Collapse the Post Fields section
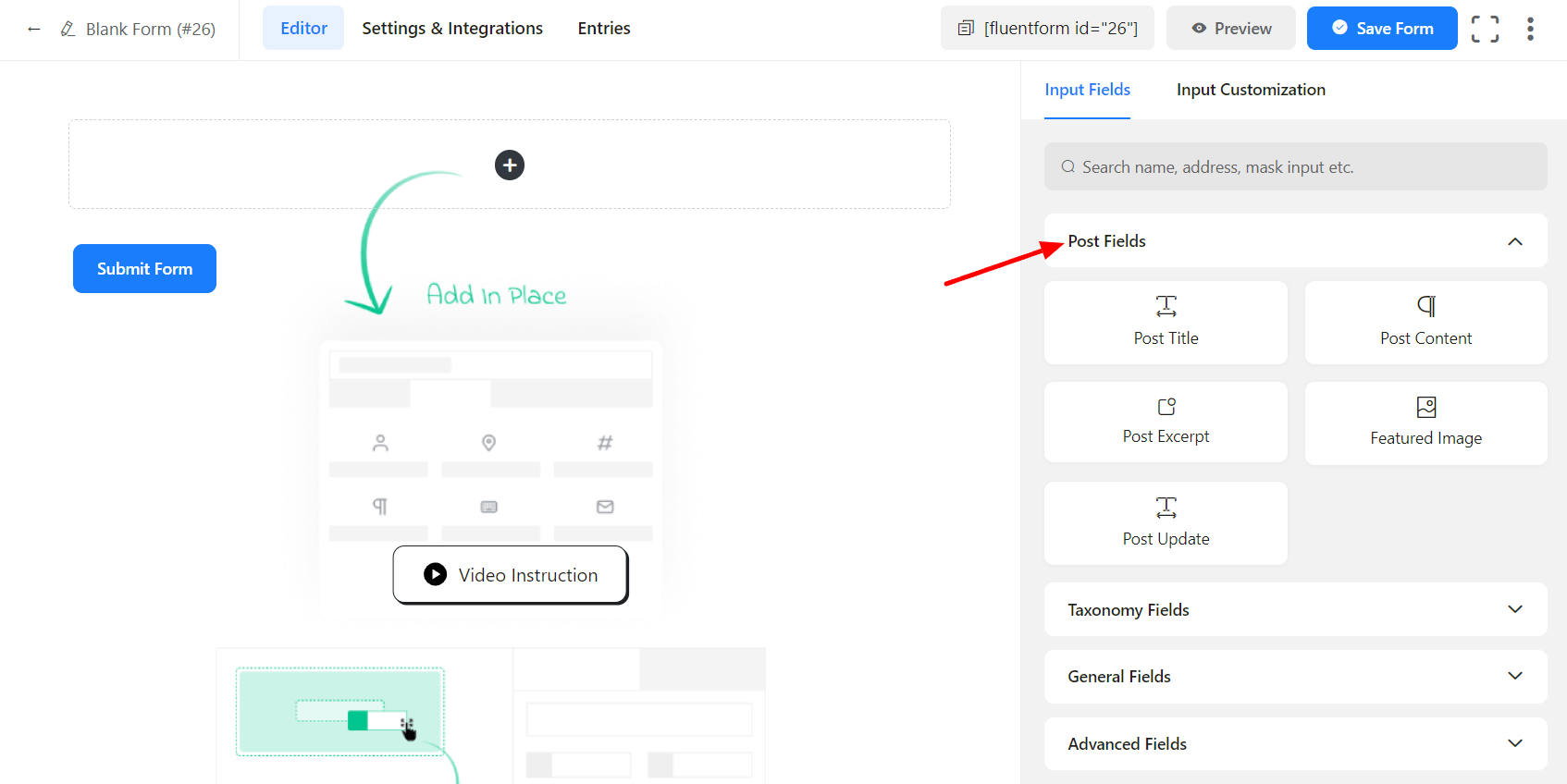Screen dimensions: 1567x784 click(x=1514, y=241)
